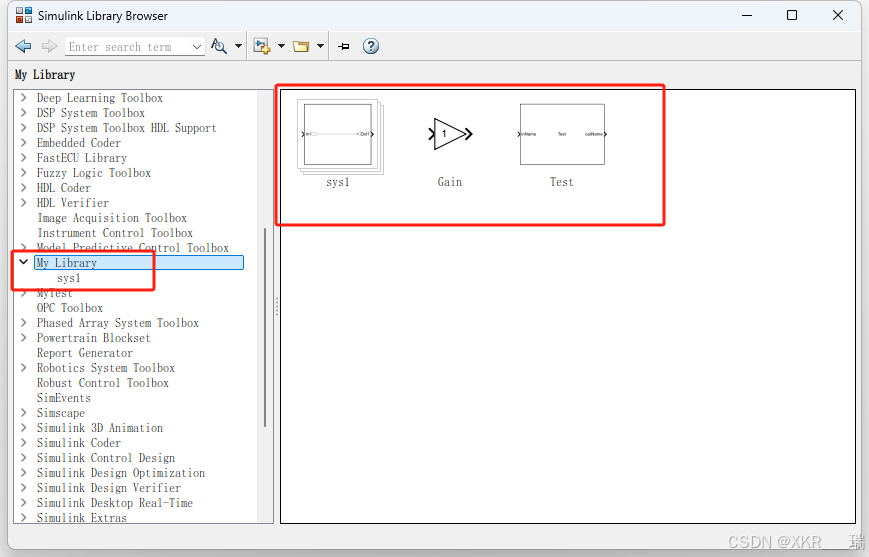This screenshot has height=557, width=869.
Task: Open the search options dropdown arrow
Action: 238,46
